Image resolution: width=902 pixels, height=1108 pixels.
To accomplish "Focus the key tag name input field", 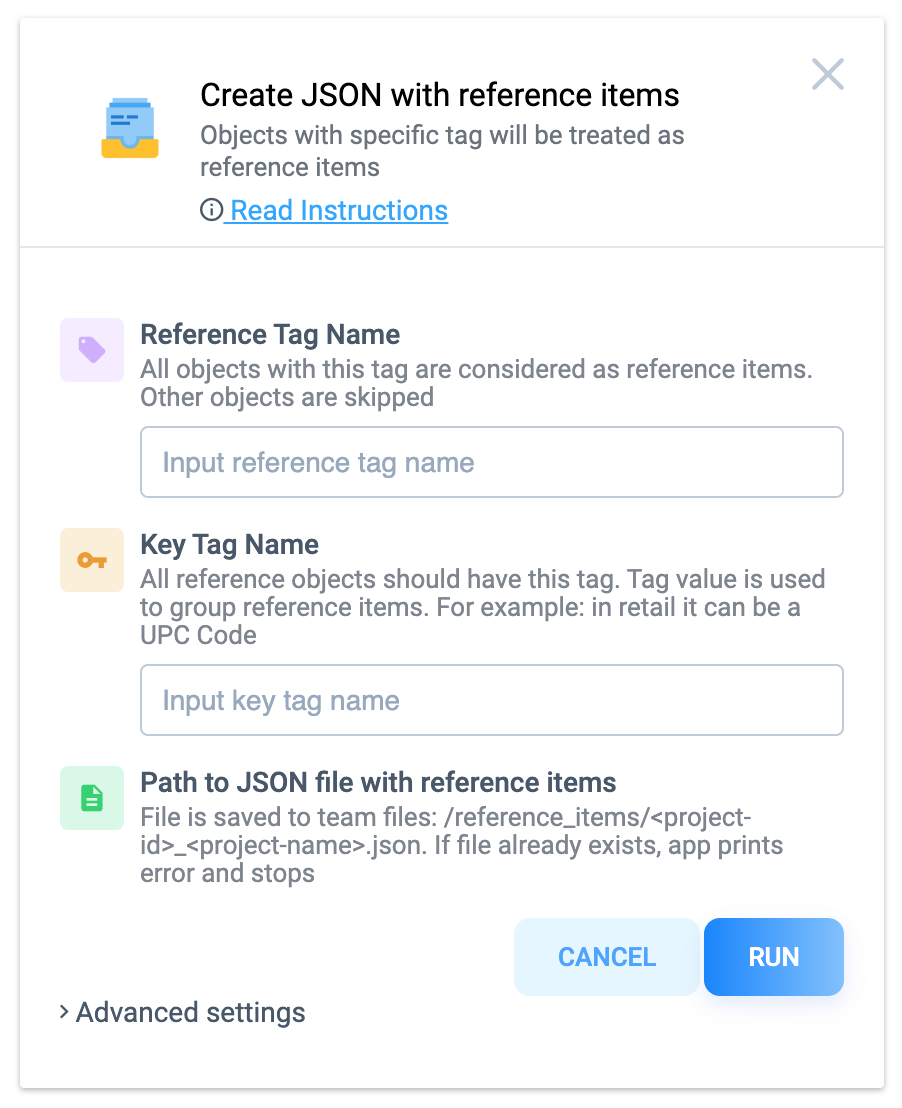I will pyautogui.click(x=492, y=700).
